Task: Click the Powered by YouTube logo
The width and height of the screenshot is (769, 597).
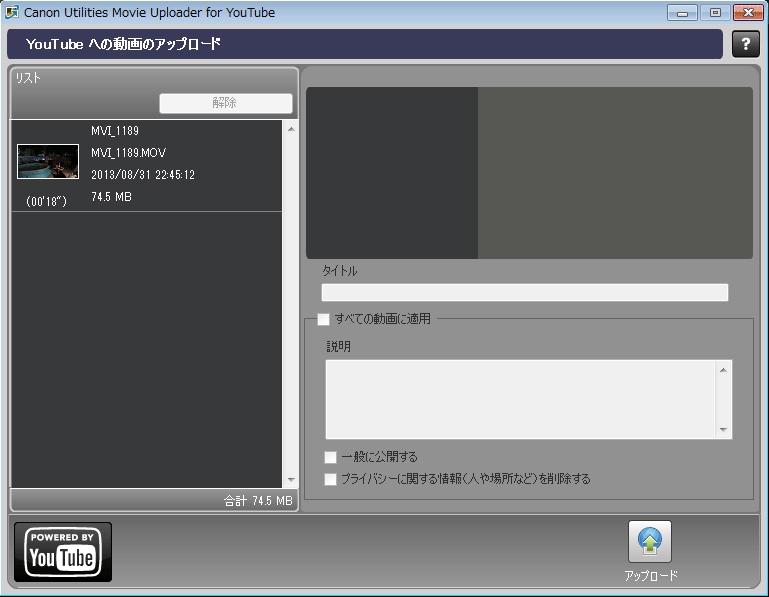Action: (x=63, y=552)
